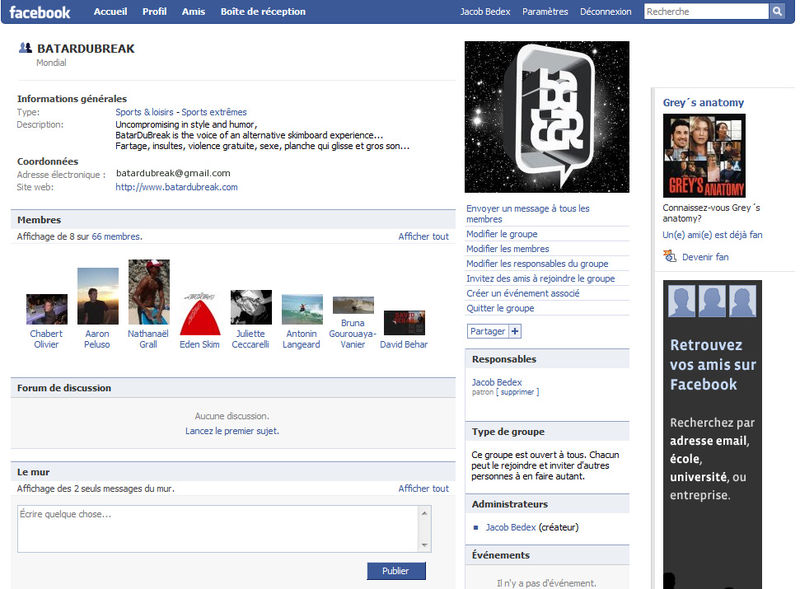
Task: Click the Publier button
Action: [x=396, y=571]
